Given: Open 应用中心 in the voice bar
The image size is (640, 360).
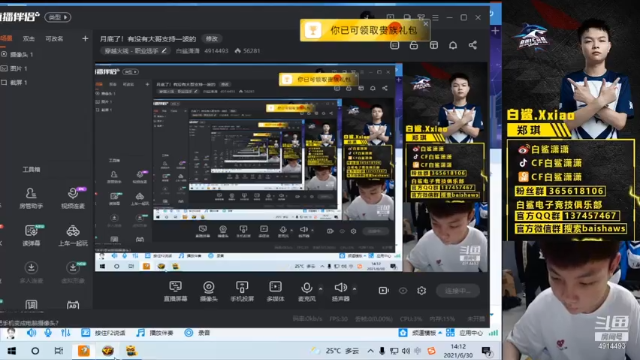Looking at the screenshot, I should tap(464, 333).
